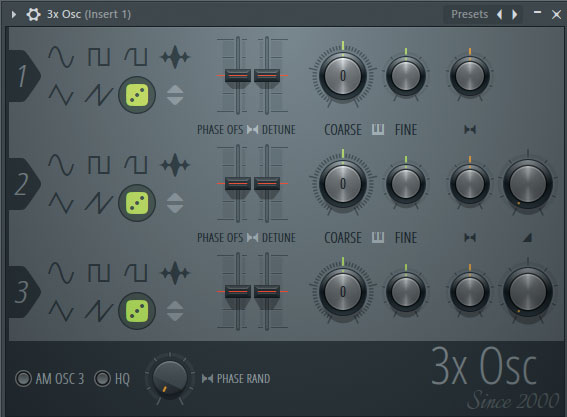Select noise shape for oscillator 2
The height and width of the screenshot is (417, 567).
[x=175, y=165]
